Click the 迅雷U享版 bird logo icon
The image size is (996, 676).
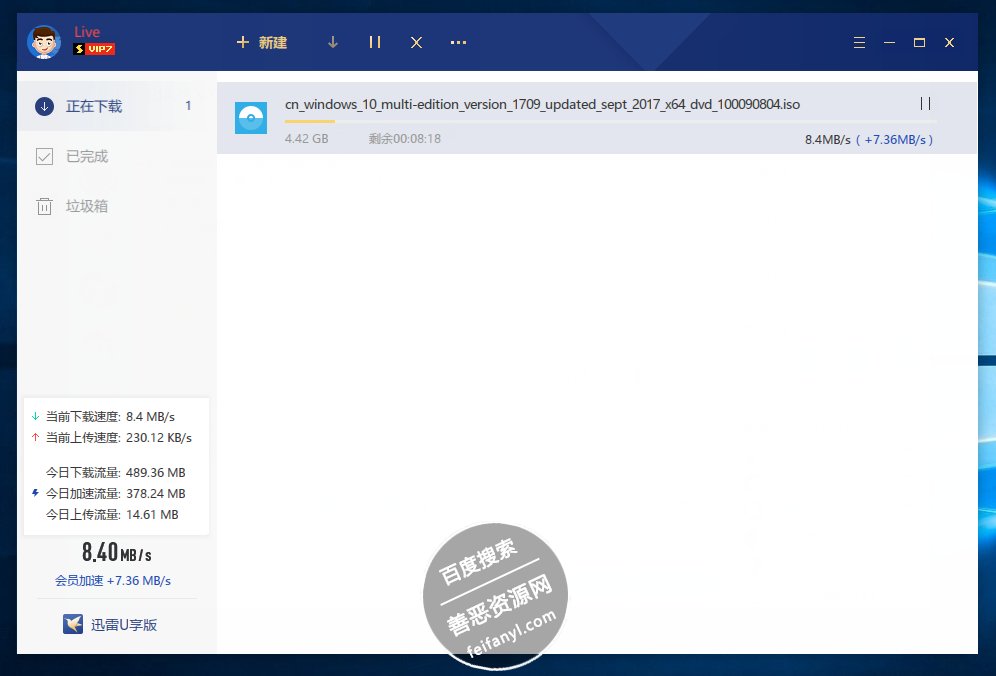point(72,624)
